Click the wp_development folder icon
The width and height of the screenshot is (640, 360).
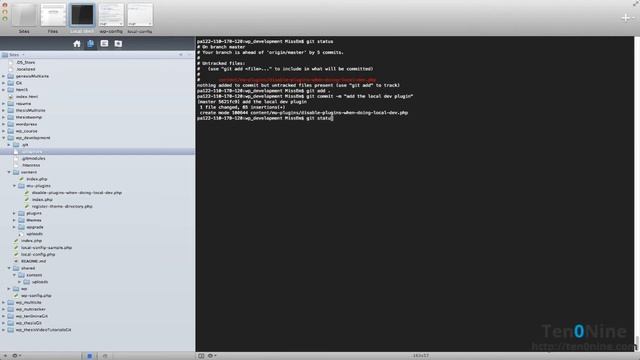coord(11,138)
